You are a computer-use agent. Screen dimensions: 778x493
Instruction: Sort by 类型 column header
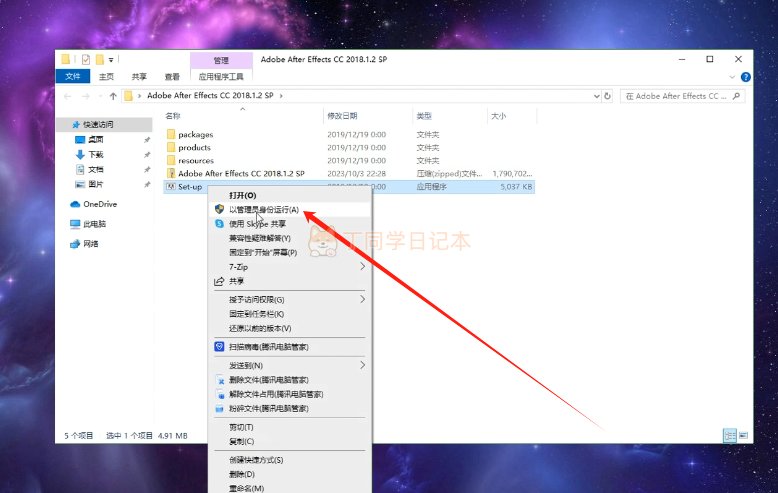[424, 116]
